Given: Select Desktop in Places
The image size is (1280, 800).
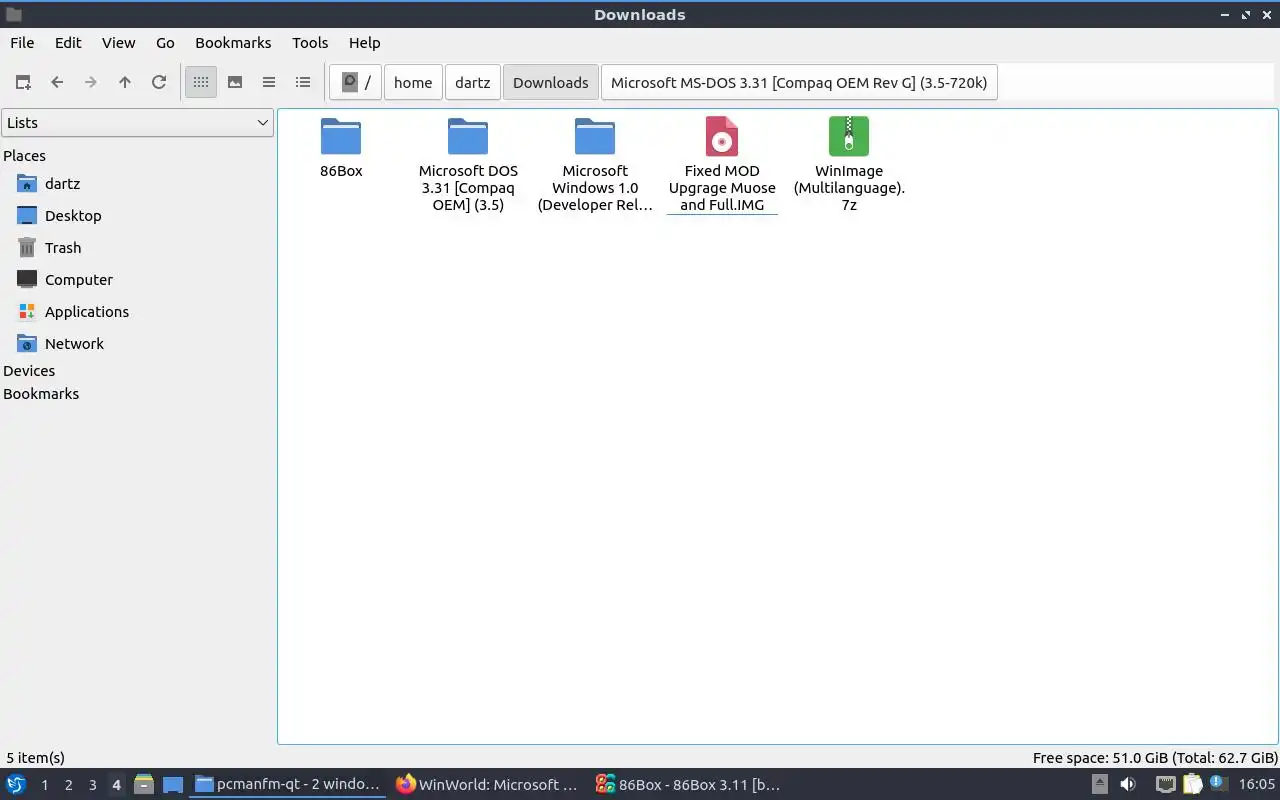Looking at the screenshot, I should pyautogui.click(x=73, y=216).
